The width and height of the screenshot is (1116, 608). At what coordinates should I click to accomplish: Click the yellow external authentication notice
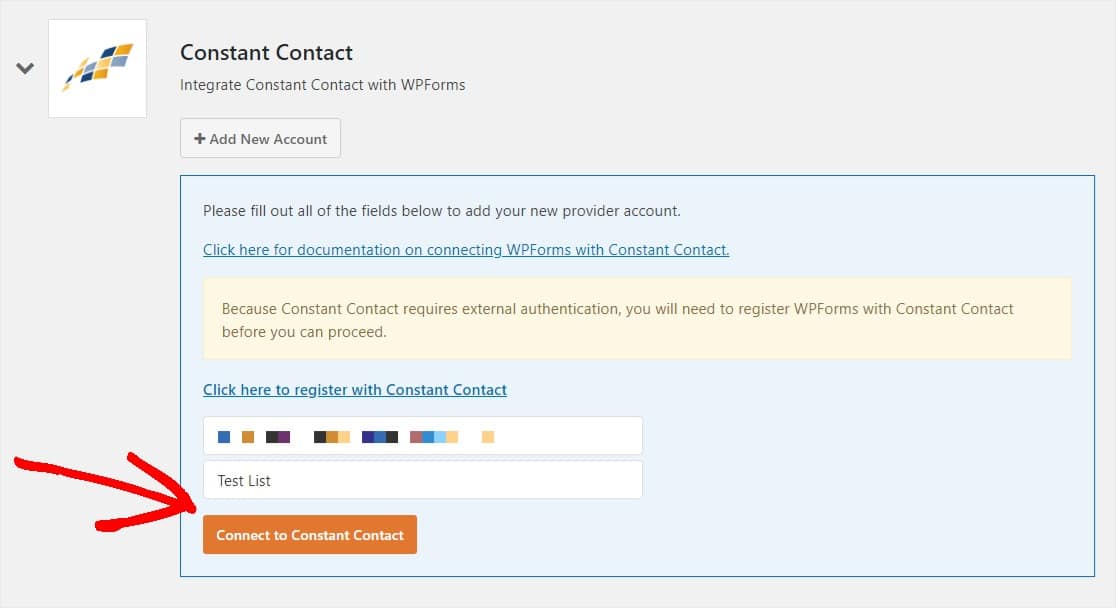point(636,319)
